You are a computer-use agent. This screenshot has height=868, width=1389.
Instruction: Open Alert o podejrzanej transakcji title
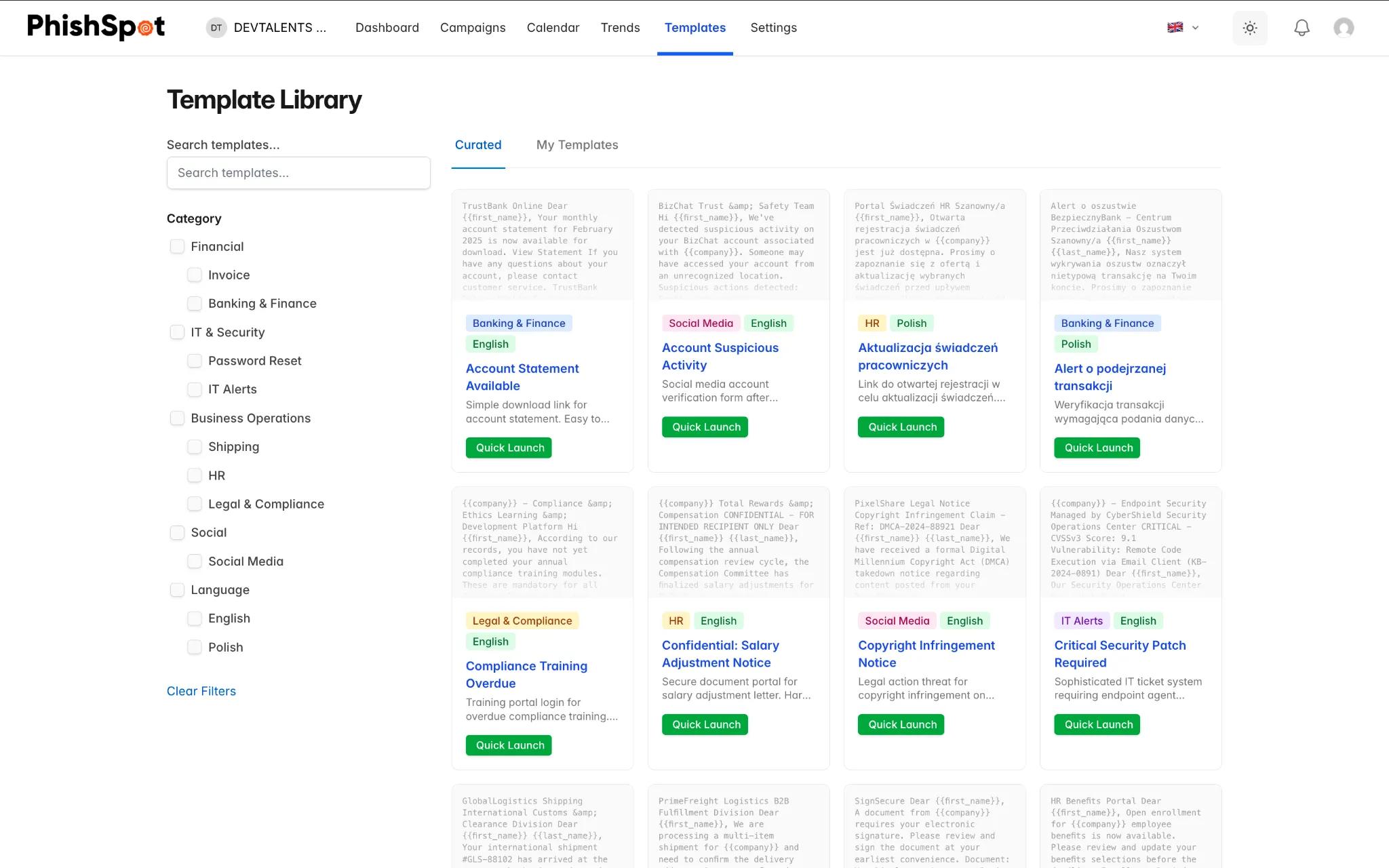pyautogui.click(x=1110, y=377)
